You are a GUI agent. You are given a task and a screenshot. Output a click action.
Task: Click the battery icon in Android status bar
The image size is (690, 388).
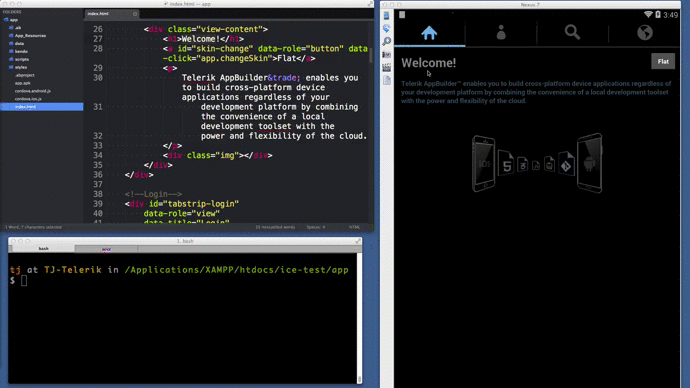coord(657,15)
